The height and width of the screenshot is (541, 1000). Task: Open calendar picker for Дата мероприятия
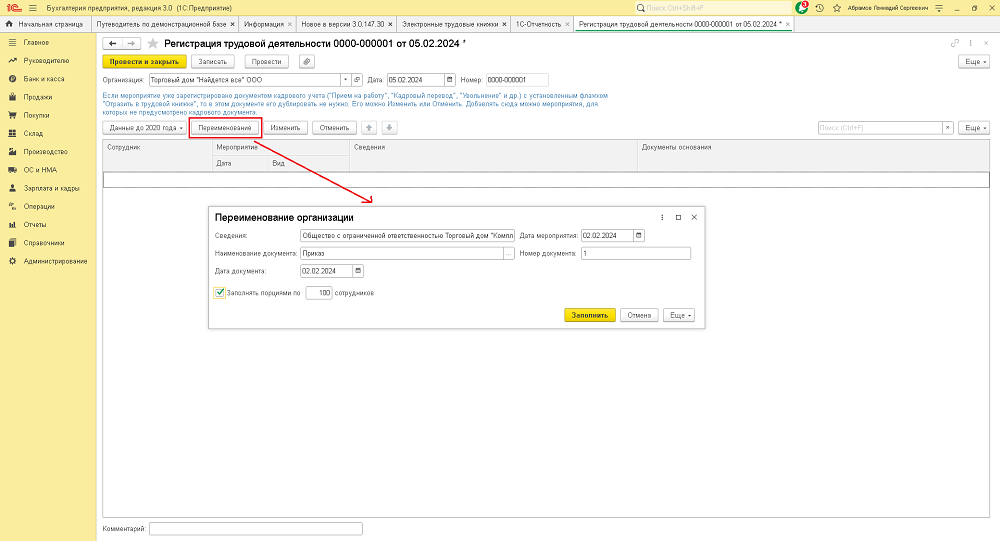[639, 235]
